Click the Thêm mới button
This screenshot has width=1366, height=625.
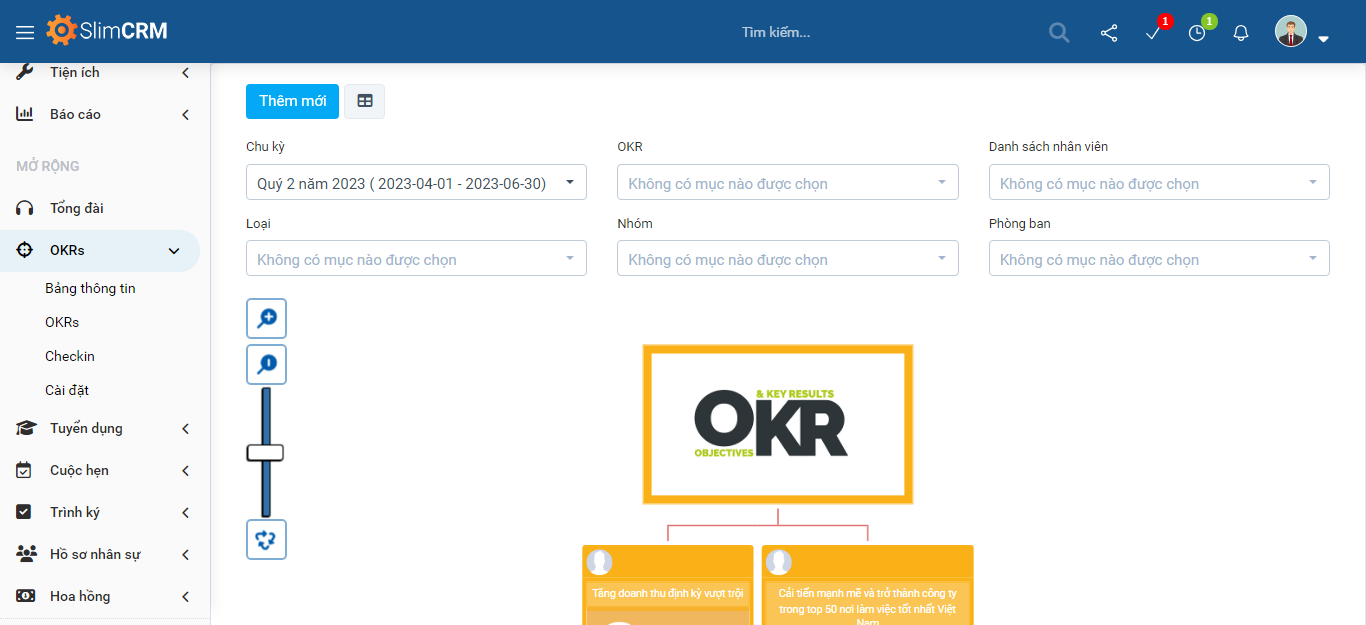click(292, 101)
